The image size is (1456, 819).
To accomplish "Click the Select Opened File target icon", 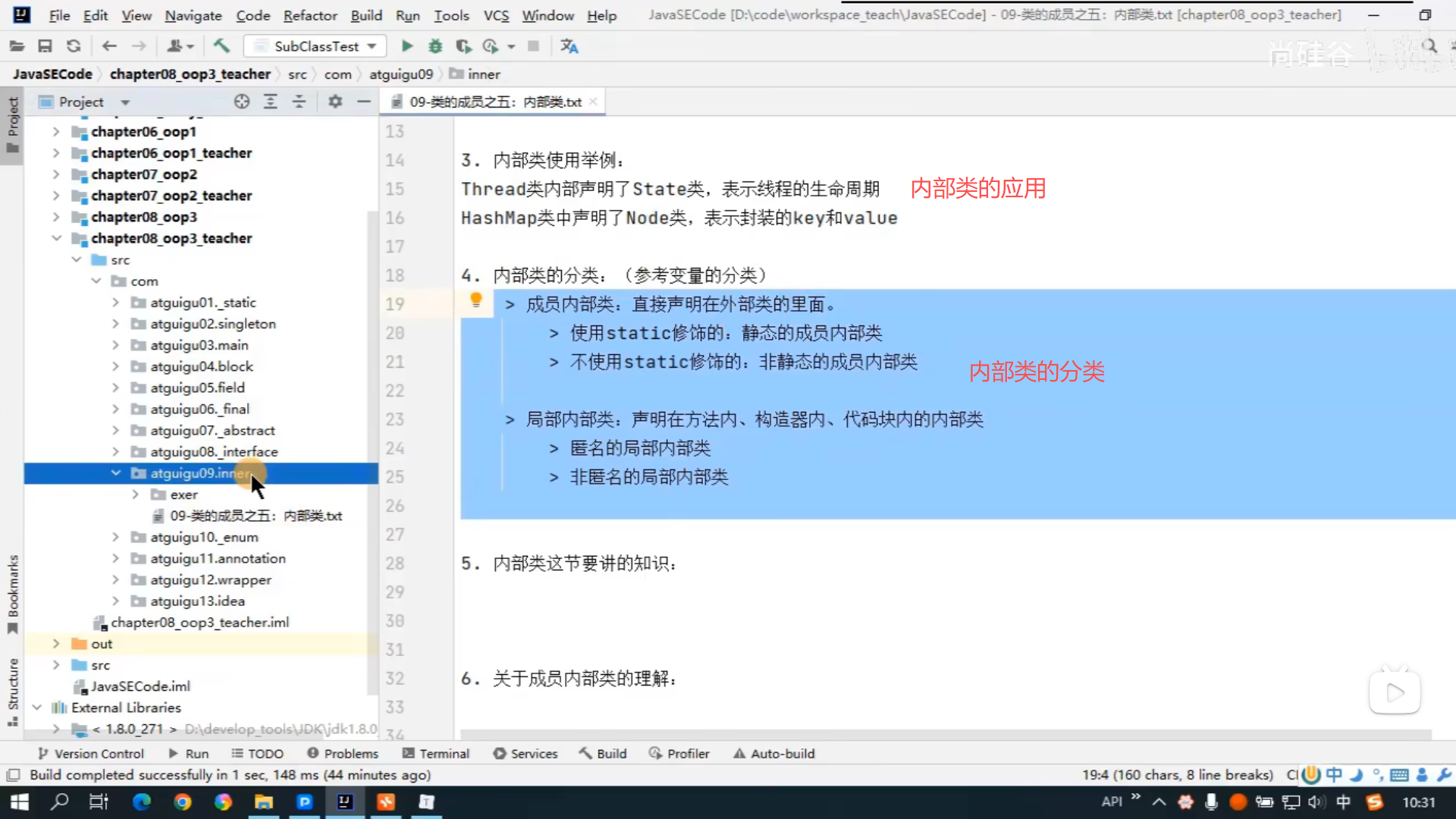I will pyautogui.click(x=241, y=102).
